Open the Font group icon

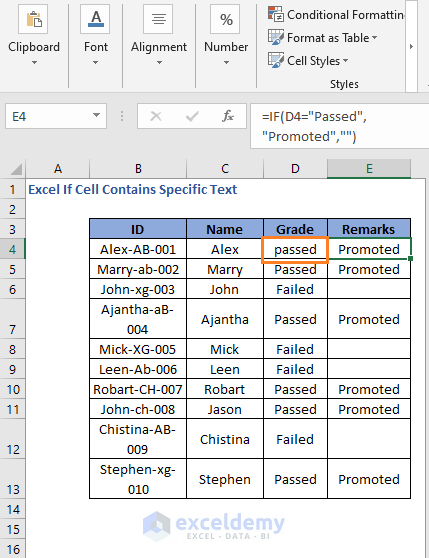[x=95, y=19]
